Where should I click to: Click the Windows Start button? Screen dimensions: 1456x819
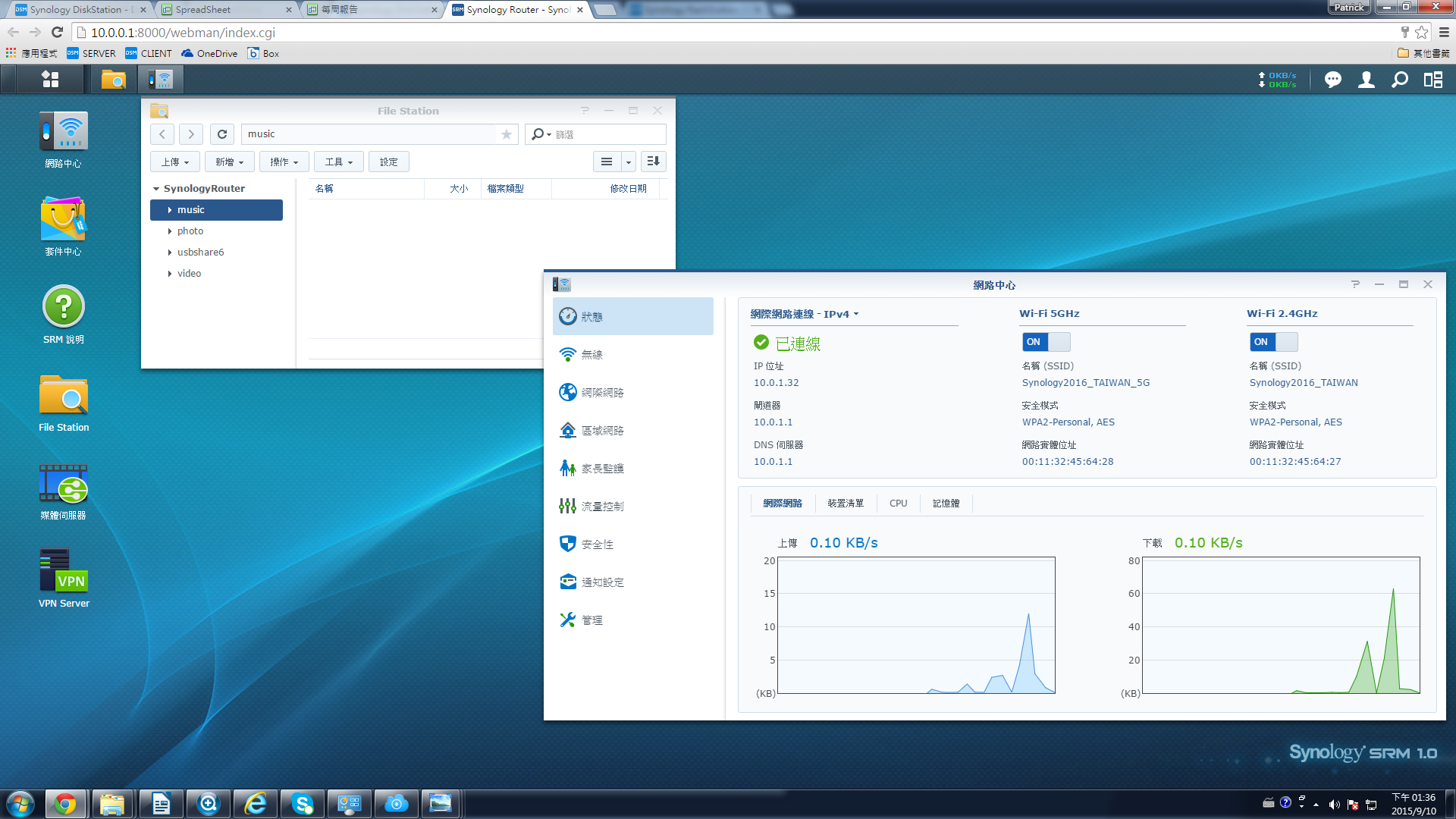[20, 803]
